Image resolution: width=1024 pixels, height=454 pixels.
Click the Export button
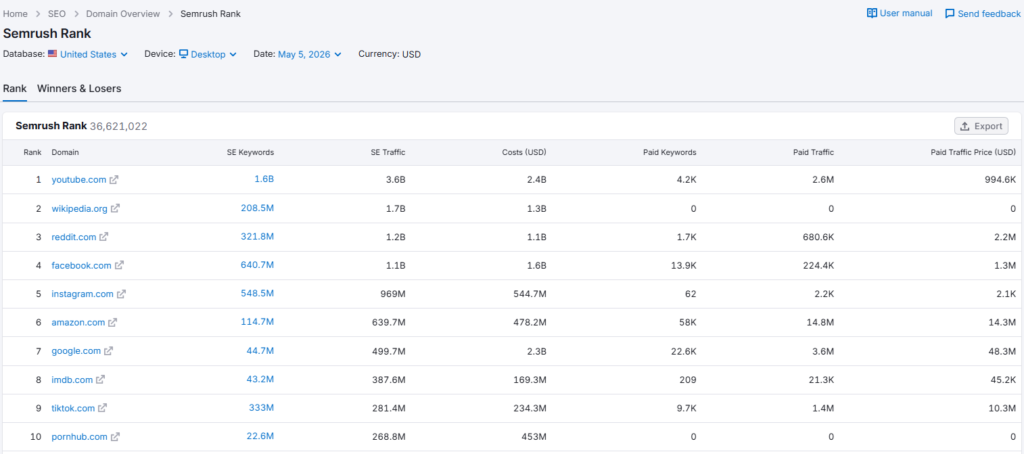(981, 126)
